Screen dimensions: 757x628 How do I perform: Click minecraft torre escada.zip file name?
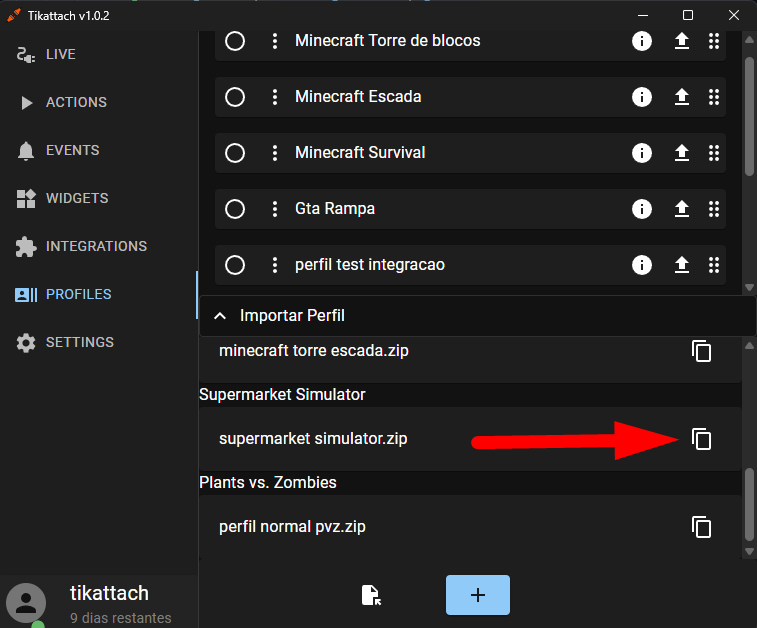(x=314, y=350)
